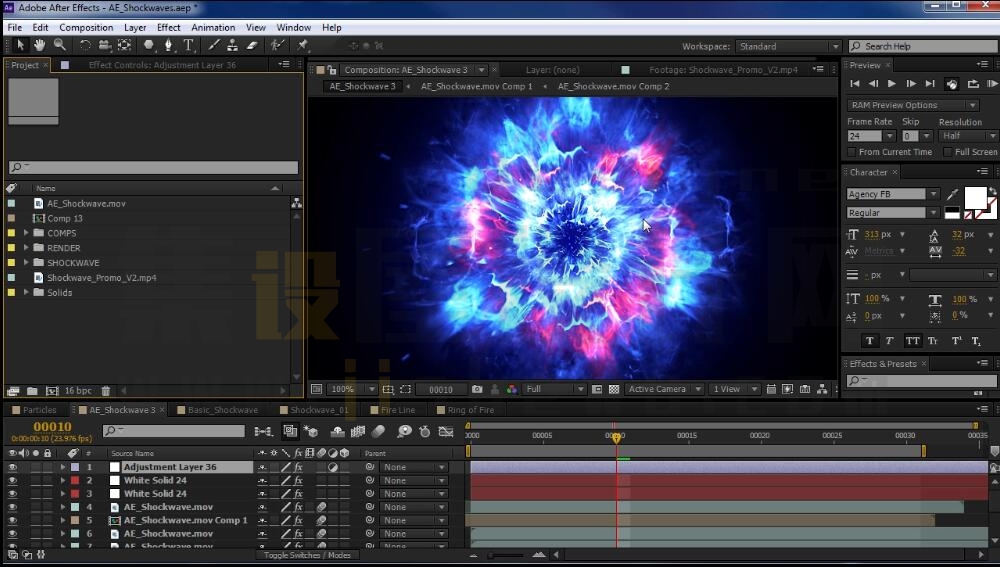Viewport: 1000px width, 567px height.
Task: Select the Clone Stamp tool
Action: (233, 45)
